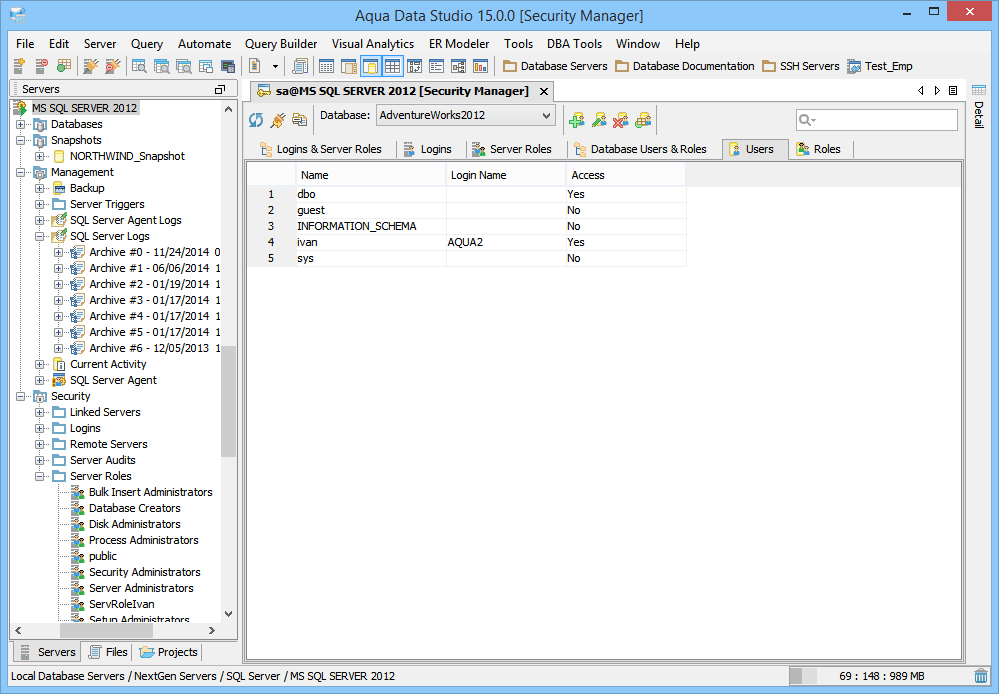Click the horizontal scrollbar of the Servers tree
The width and height of the screenshot is (999, 694).
point(106,630)
